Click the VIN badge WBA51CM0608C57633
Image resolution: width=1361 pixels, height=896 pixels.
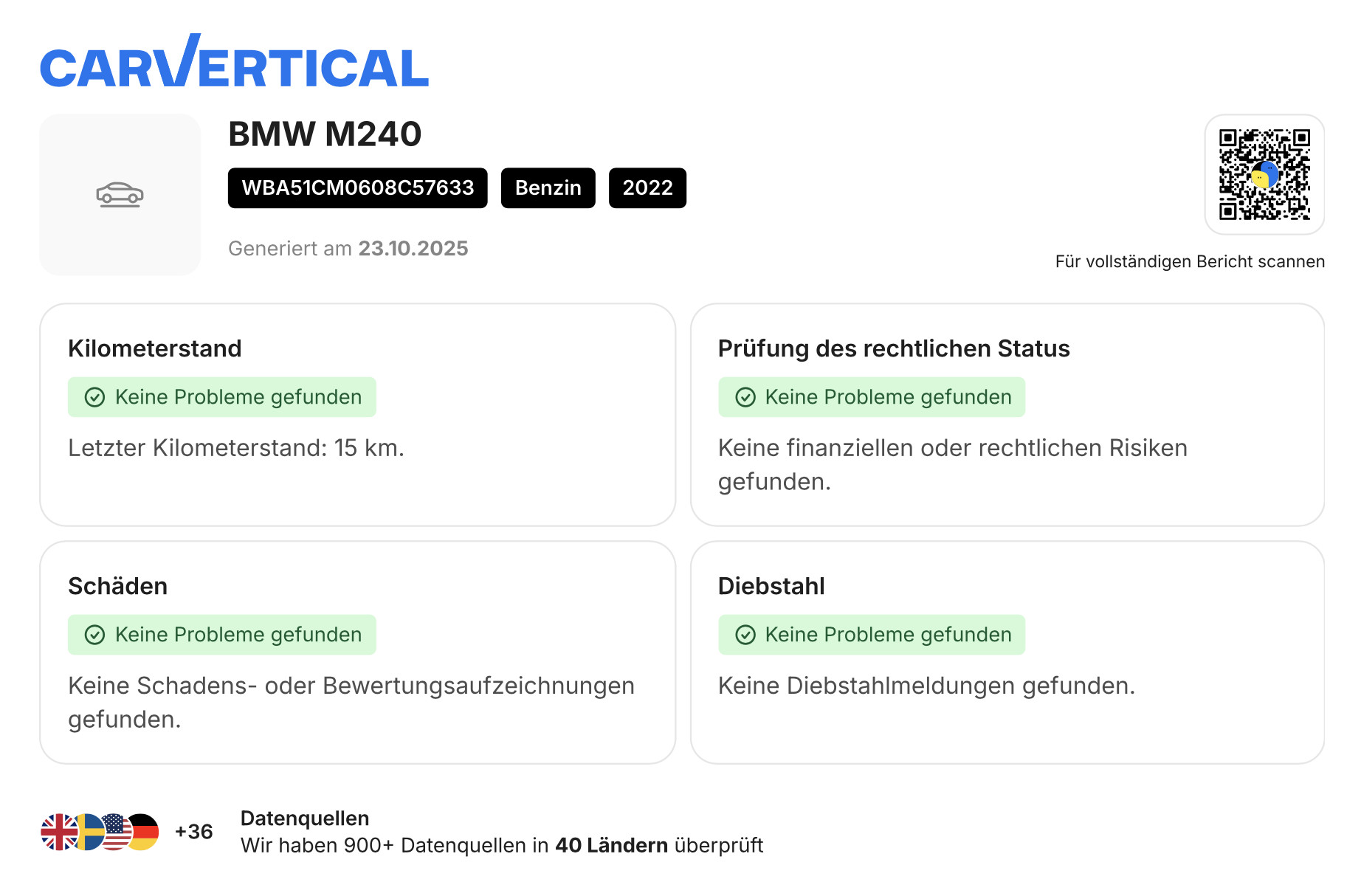coord(357,188)
